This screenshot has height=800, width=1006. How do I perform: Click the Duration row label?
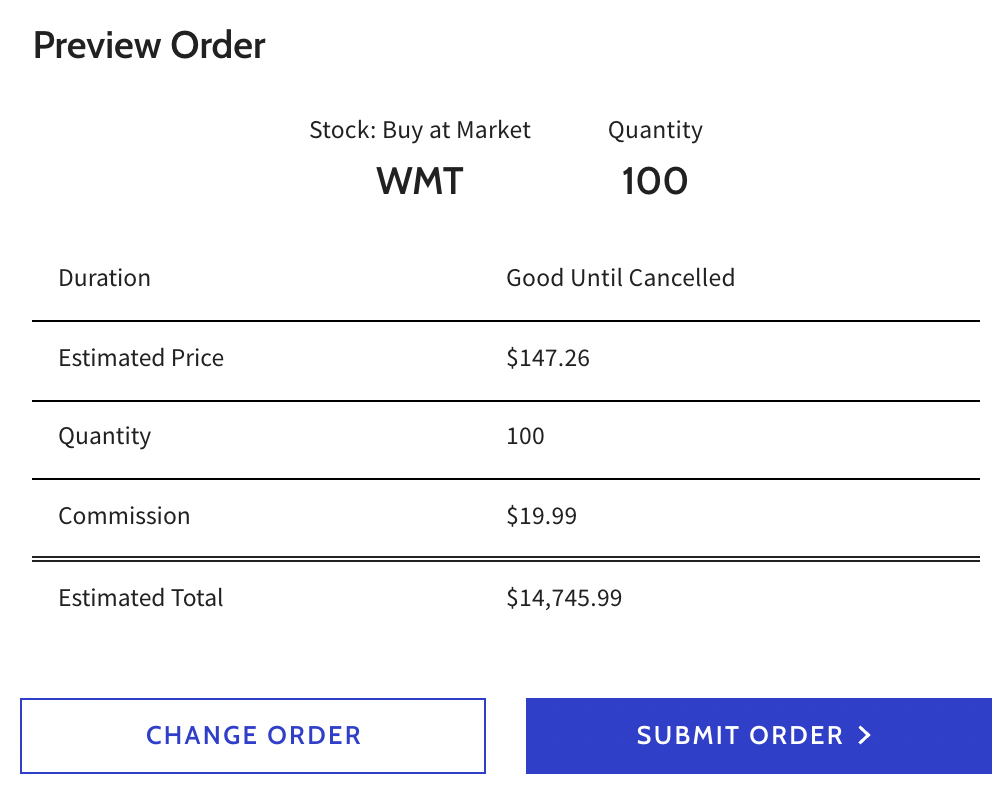click(x=105, y=278)
